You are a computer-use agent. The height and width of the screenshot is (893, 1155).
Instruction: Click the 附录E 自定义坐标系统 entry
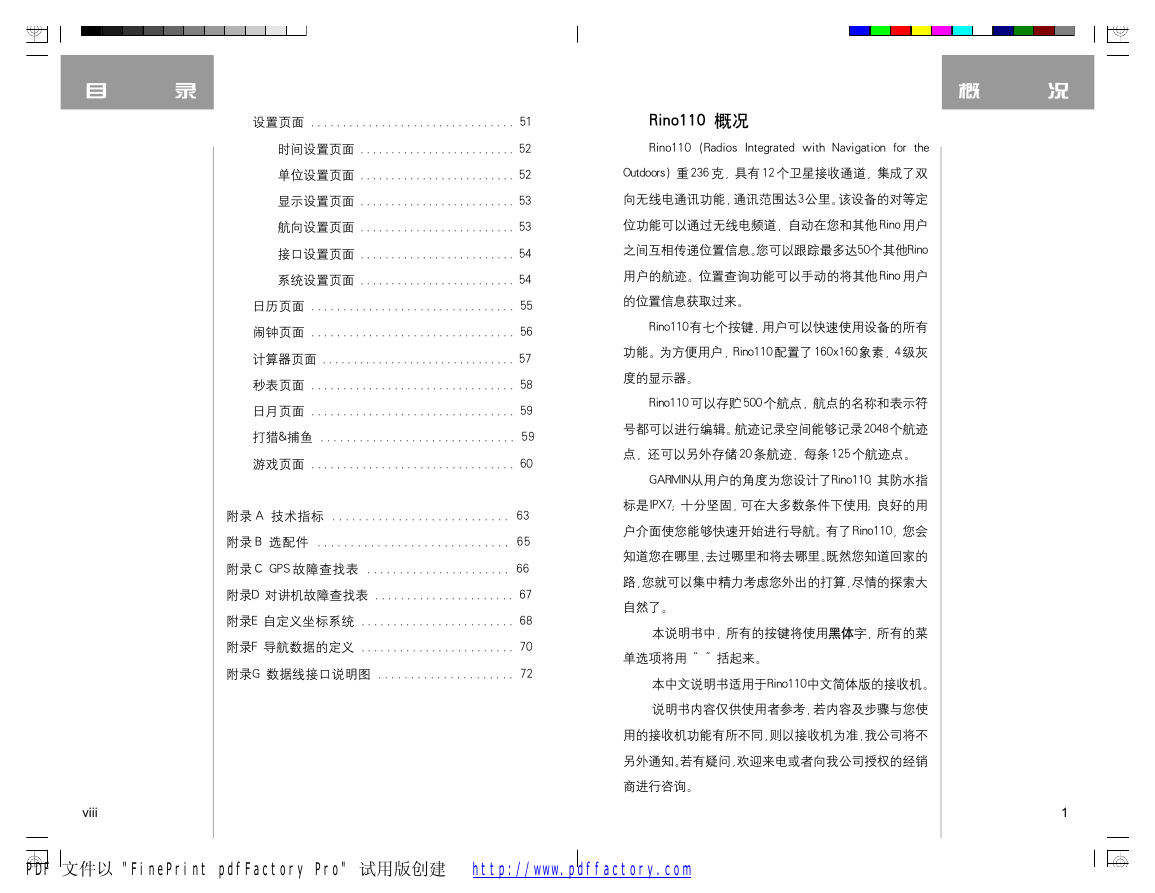click(379, 621)
